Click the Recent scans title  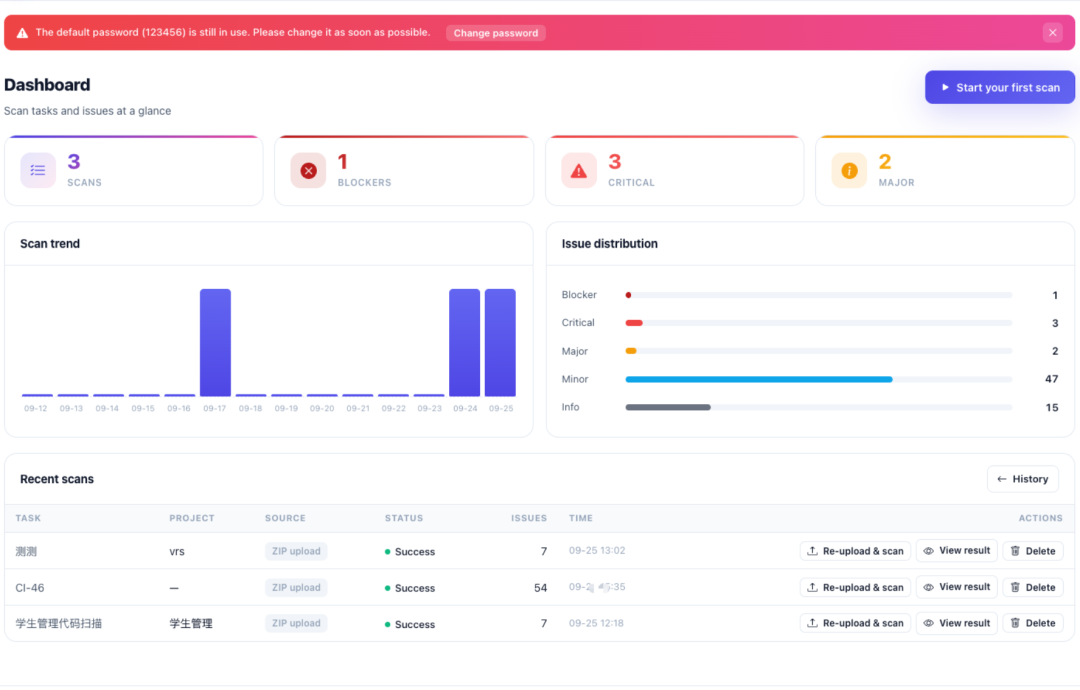pyautogui.click(x=56, y=479)
